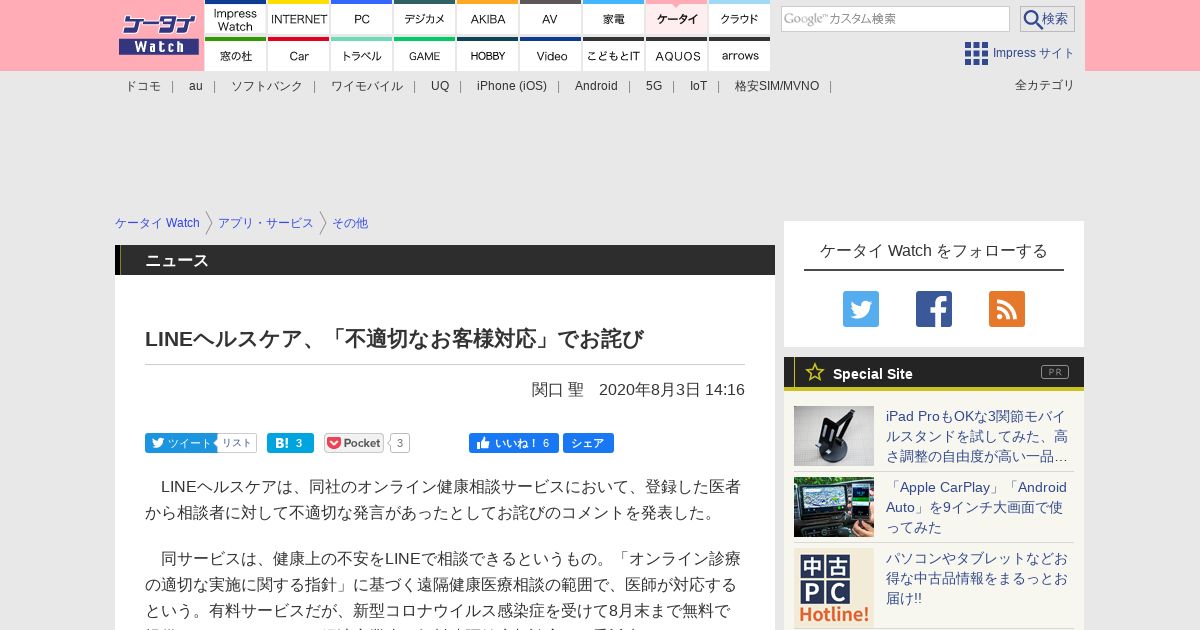
Task: Open the Ketai Watch site logo
Action: pyautogui.click(x=159, y=35)
